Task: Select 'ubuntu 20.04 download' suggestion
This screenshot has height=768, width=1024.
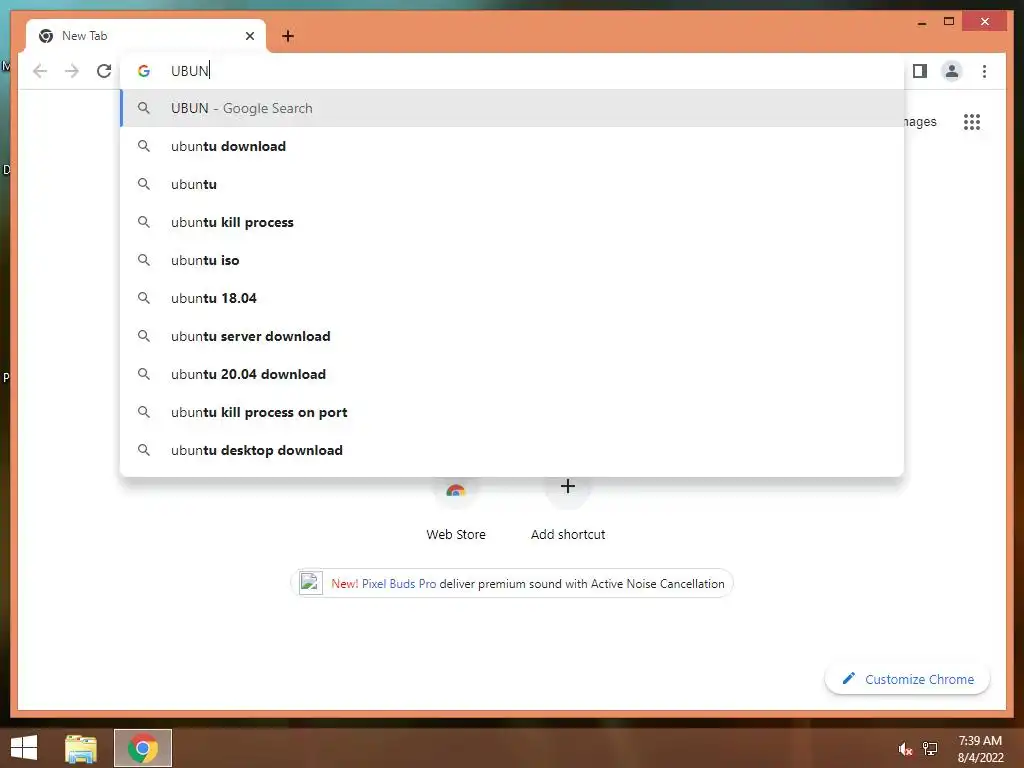Action: [512, 374]
